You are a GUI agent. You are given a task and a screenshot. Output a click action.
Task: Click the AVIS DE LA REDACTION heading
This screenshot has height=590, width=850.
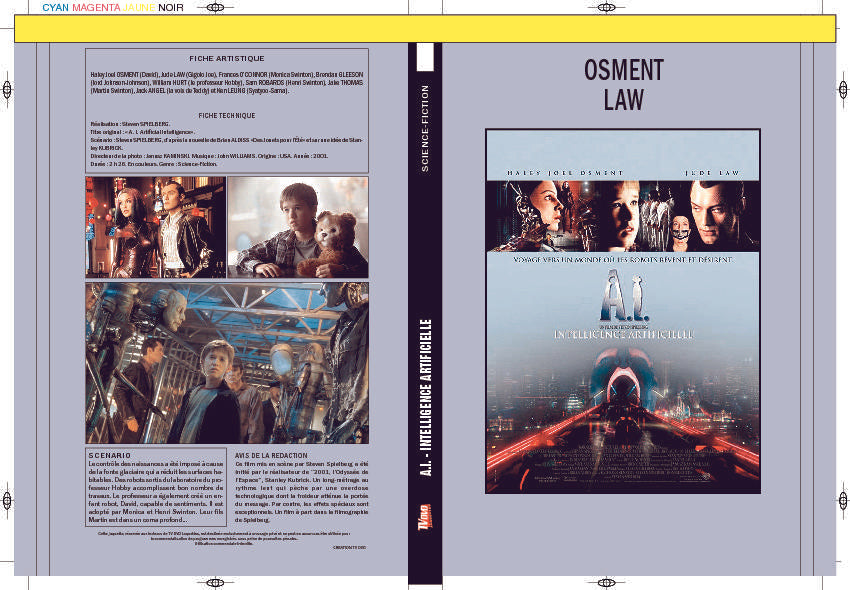271,456
